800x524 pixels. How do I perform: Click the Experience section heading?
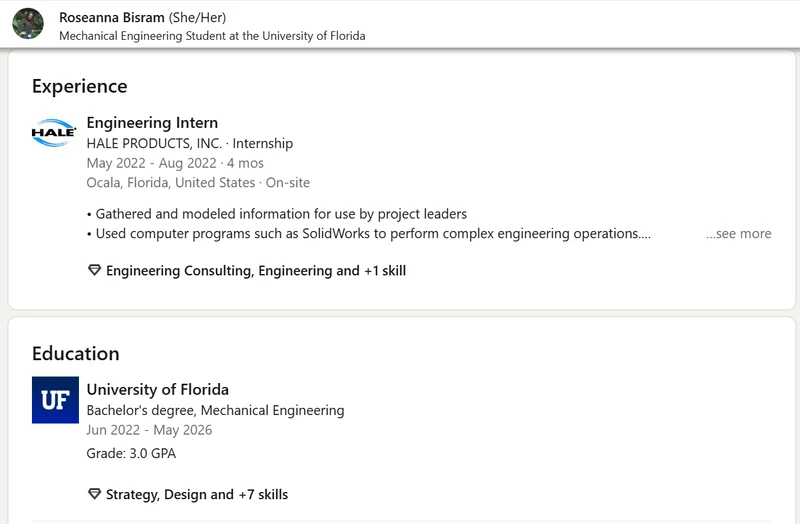tap(79, 86)
